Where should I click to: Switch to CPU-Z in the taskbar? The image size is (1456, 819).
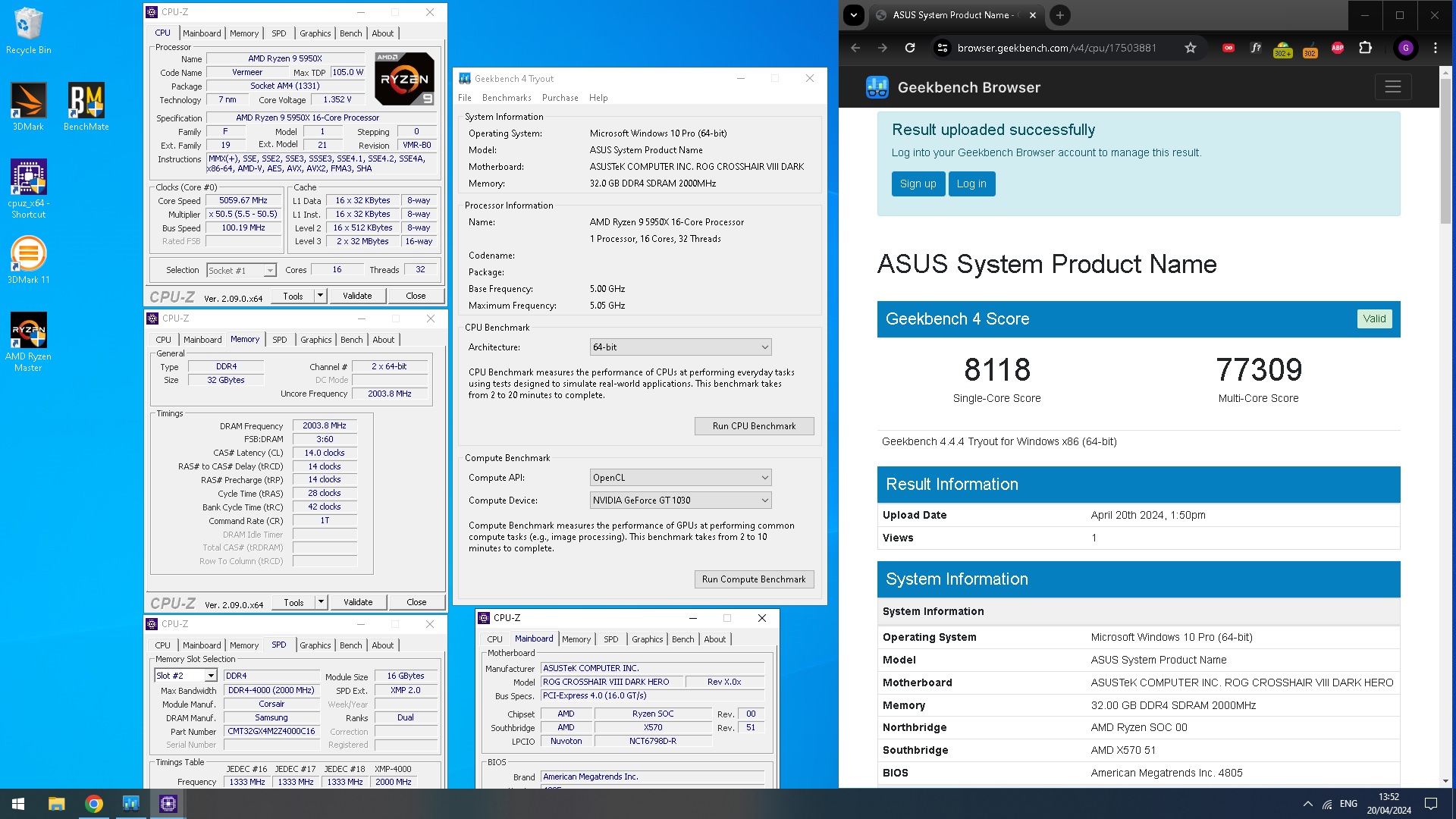(x=168, y=804)
